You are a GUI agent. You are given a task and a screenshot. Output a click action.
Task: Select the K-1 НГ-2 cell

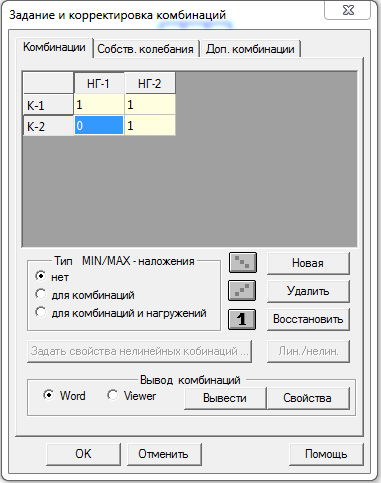pyautogui.click(x=150, y=105)
